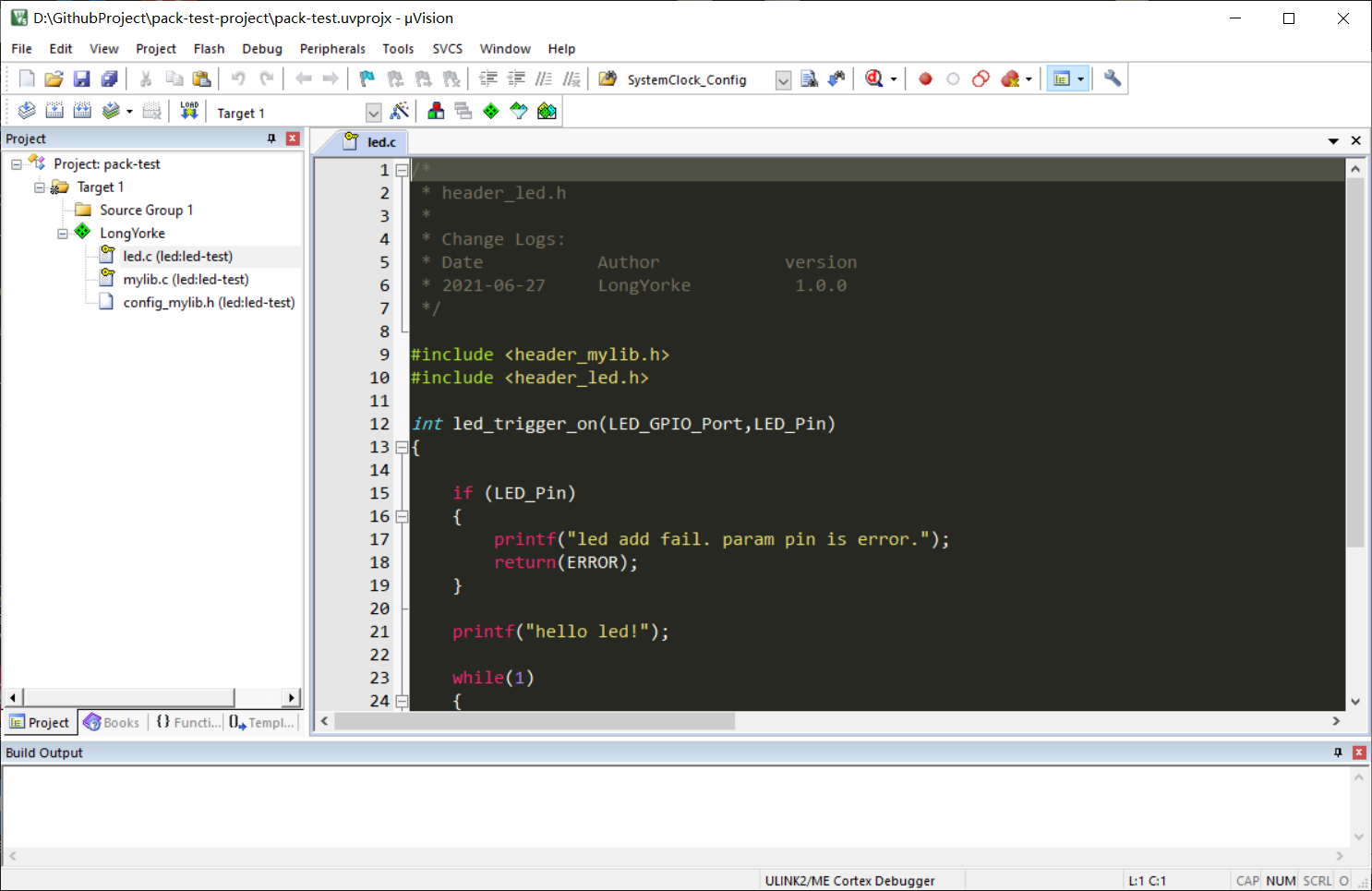Open Manage Run-Time Environment green diamond
1372x891 pixels.
[x=491, y=112]
